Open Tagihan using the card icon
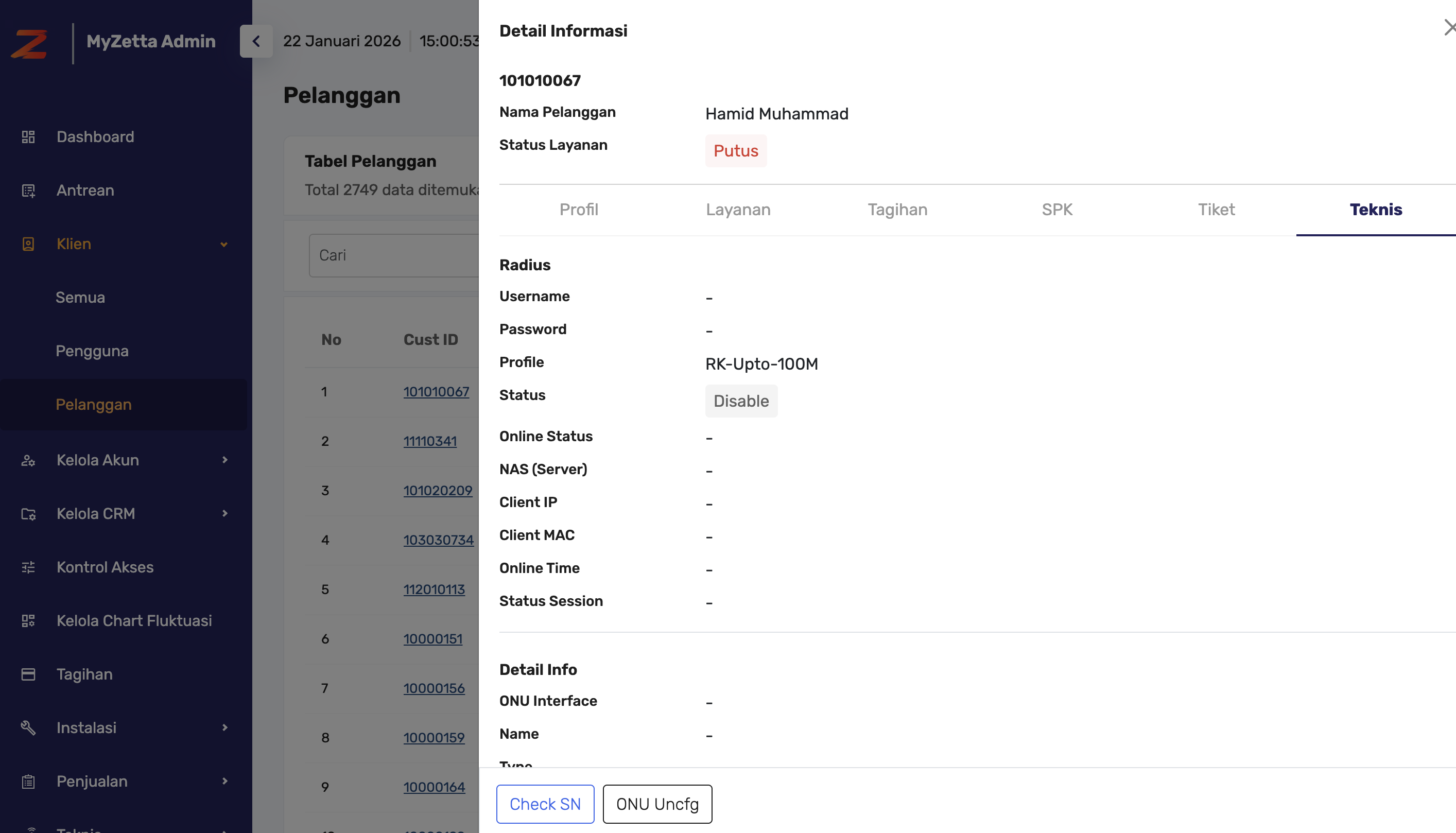The image size is (1456, 833). click(28, 674)
